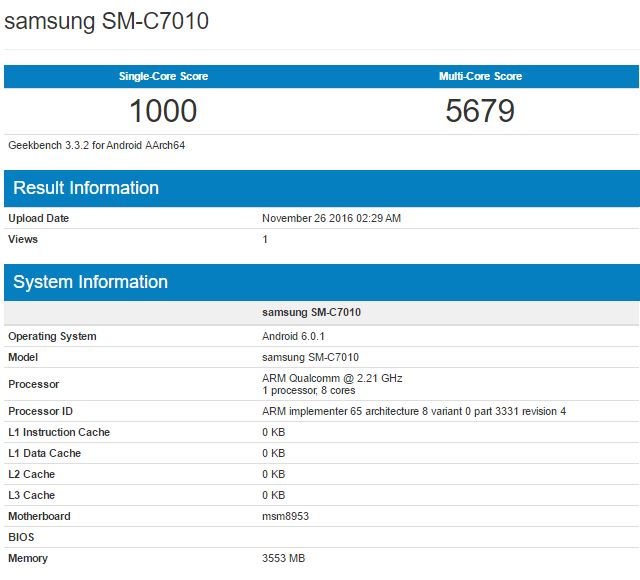Select the msm8953 motherboard value

click(286, 516)
